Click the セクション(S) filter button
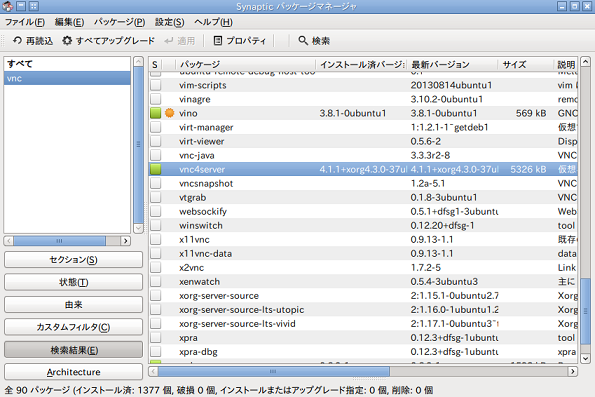595x397 pixels. tap(74, 260)
